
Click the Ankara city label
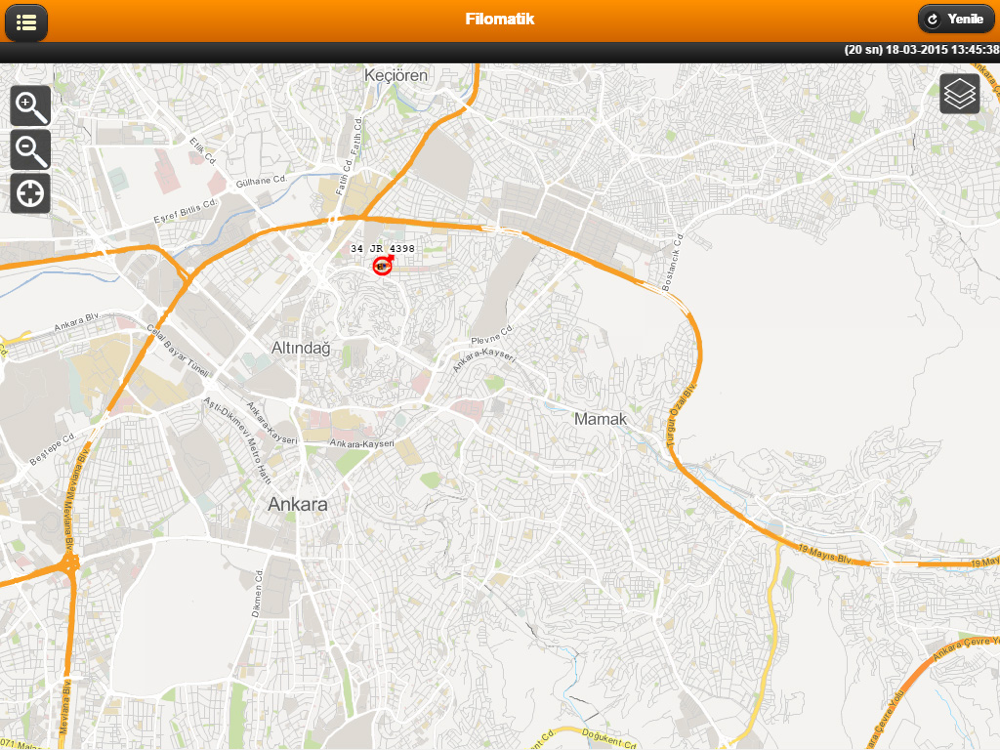297,504
